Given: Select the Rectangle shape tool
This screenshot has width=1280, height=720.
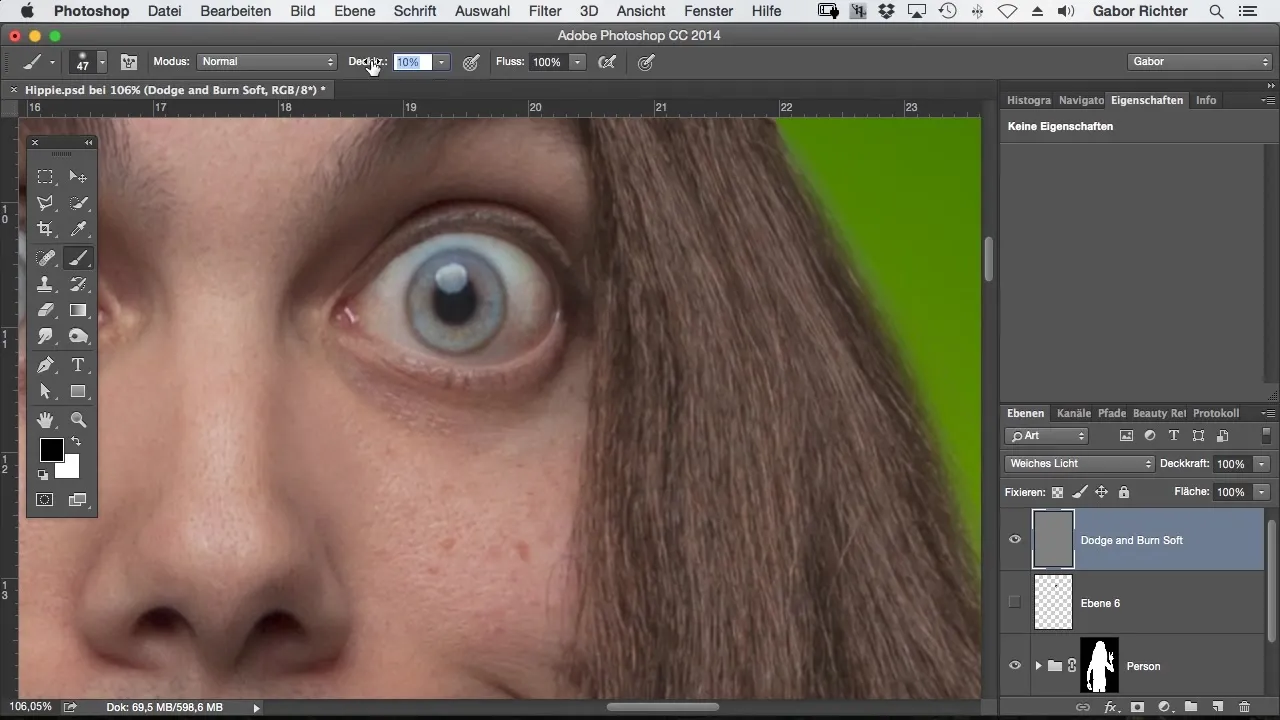Looking at the screenshot, I should (x=78, y=391).
